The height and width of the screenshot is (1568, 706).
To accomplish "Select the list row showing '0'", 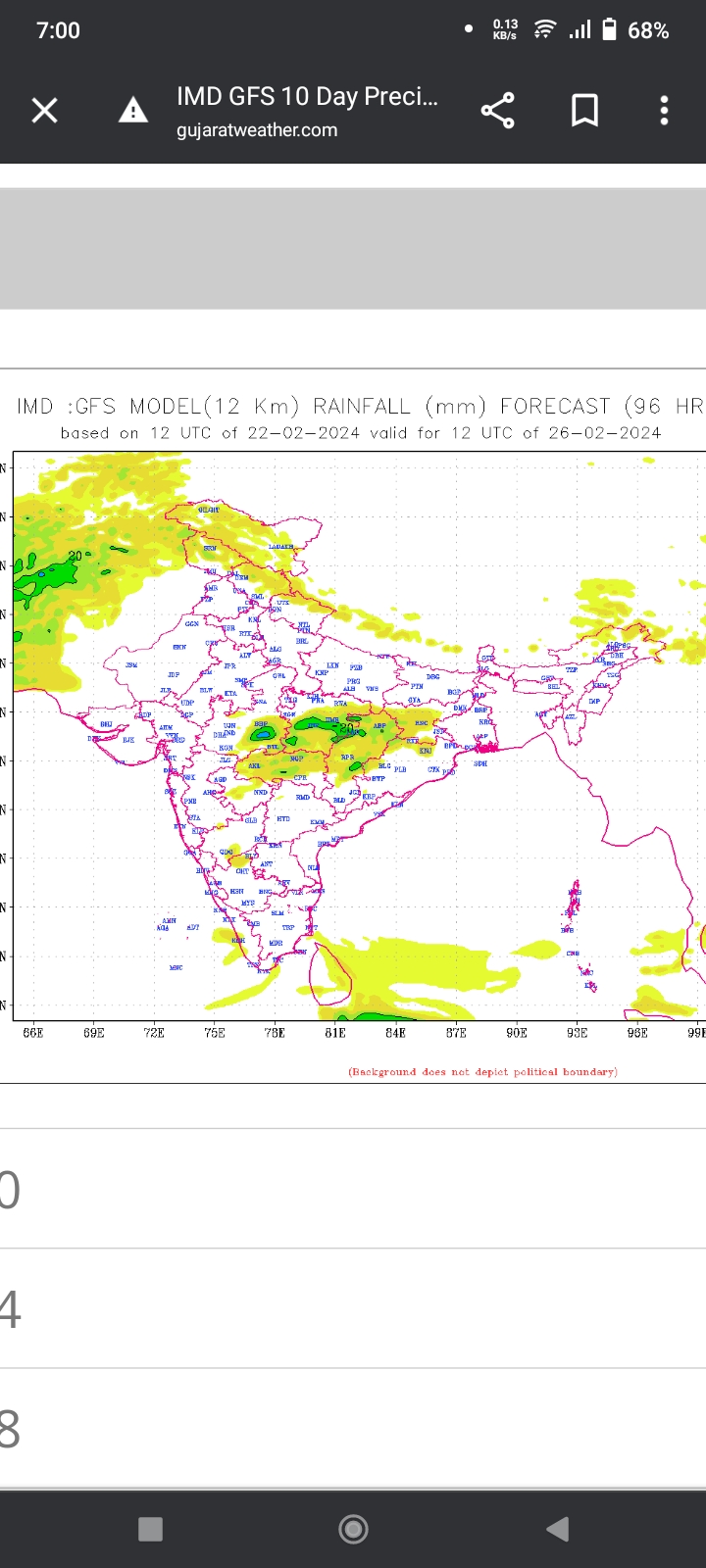I will (353, 1190).
